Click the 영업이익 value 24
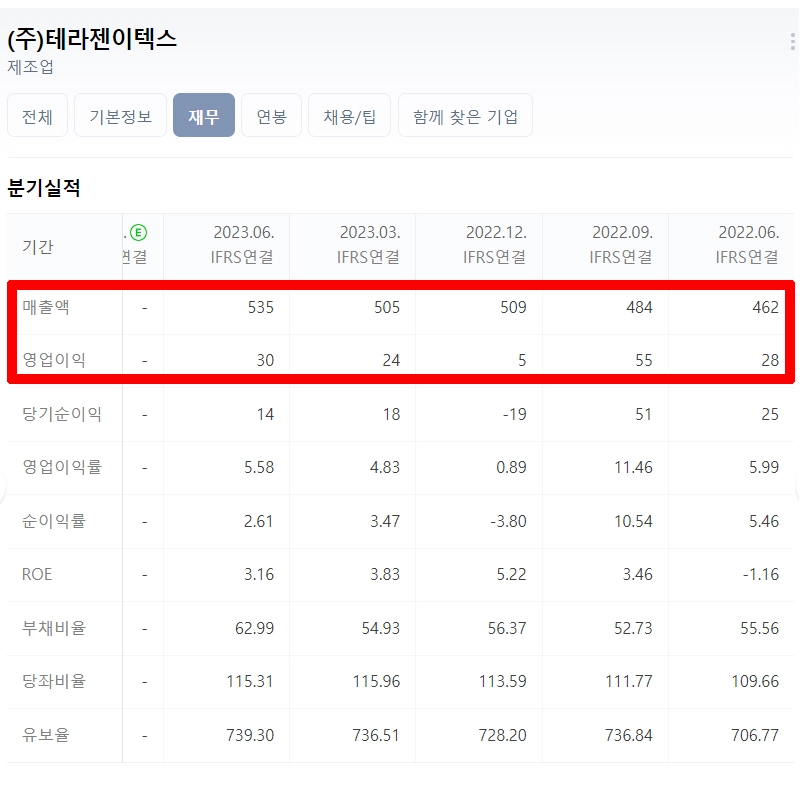 [x=391, y=360]
